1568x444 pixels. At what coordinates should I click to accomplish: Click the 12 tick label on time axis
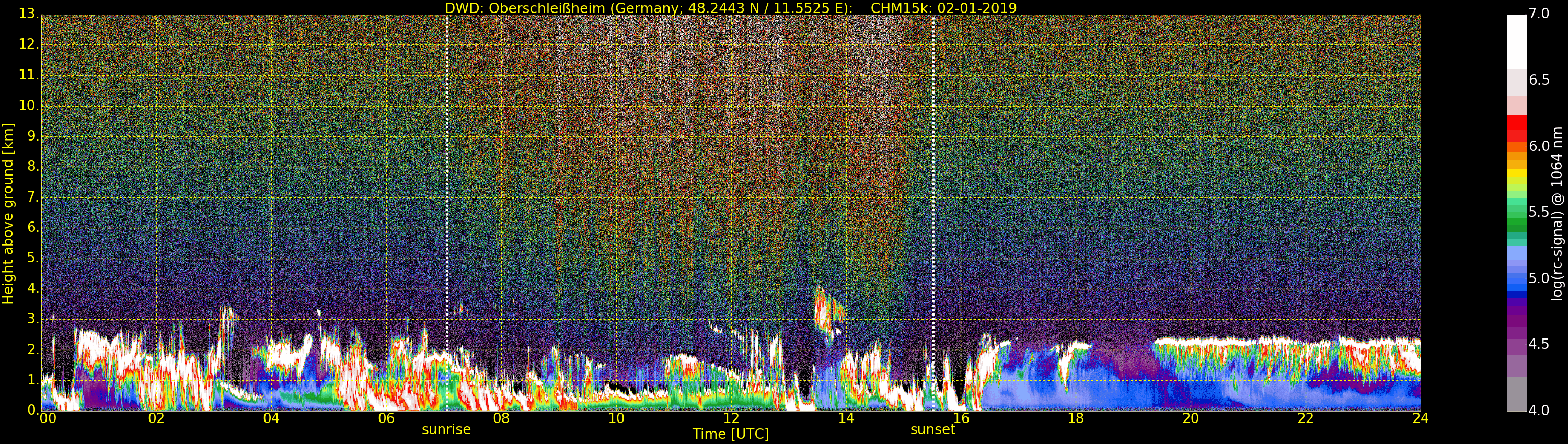731,418
